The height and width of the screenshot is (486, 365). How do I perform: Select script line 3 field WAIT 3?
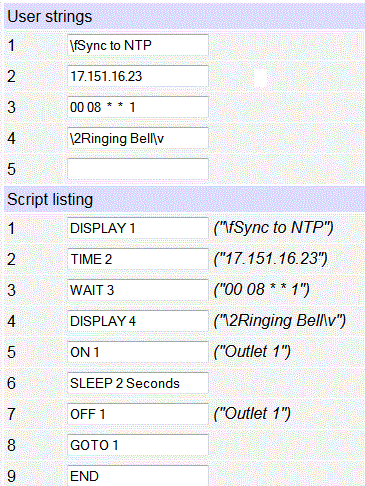138,290
